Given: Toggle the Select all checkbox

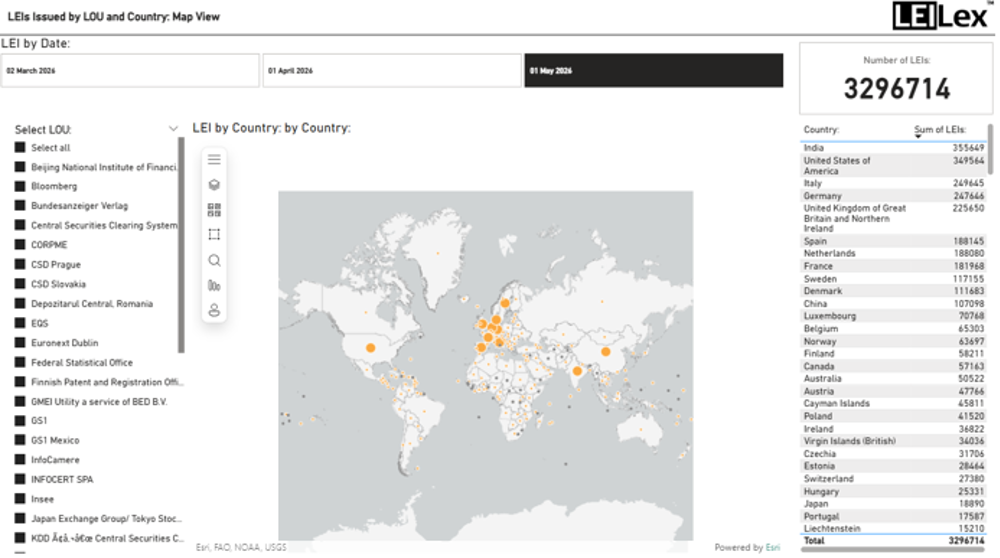Looking at the screenshot, I should (x=20, y=147).
